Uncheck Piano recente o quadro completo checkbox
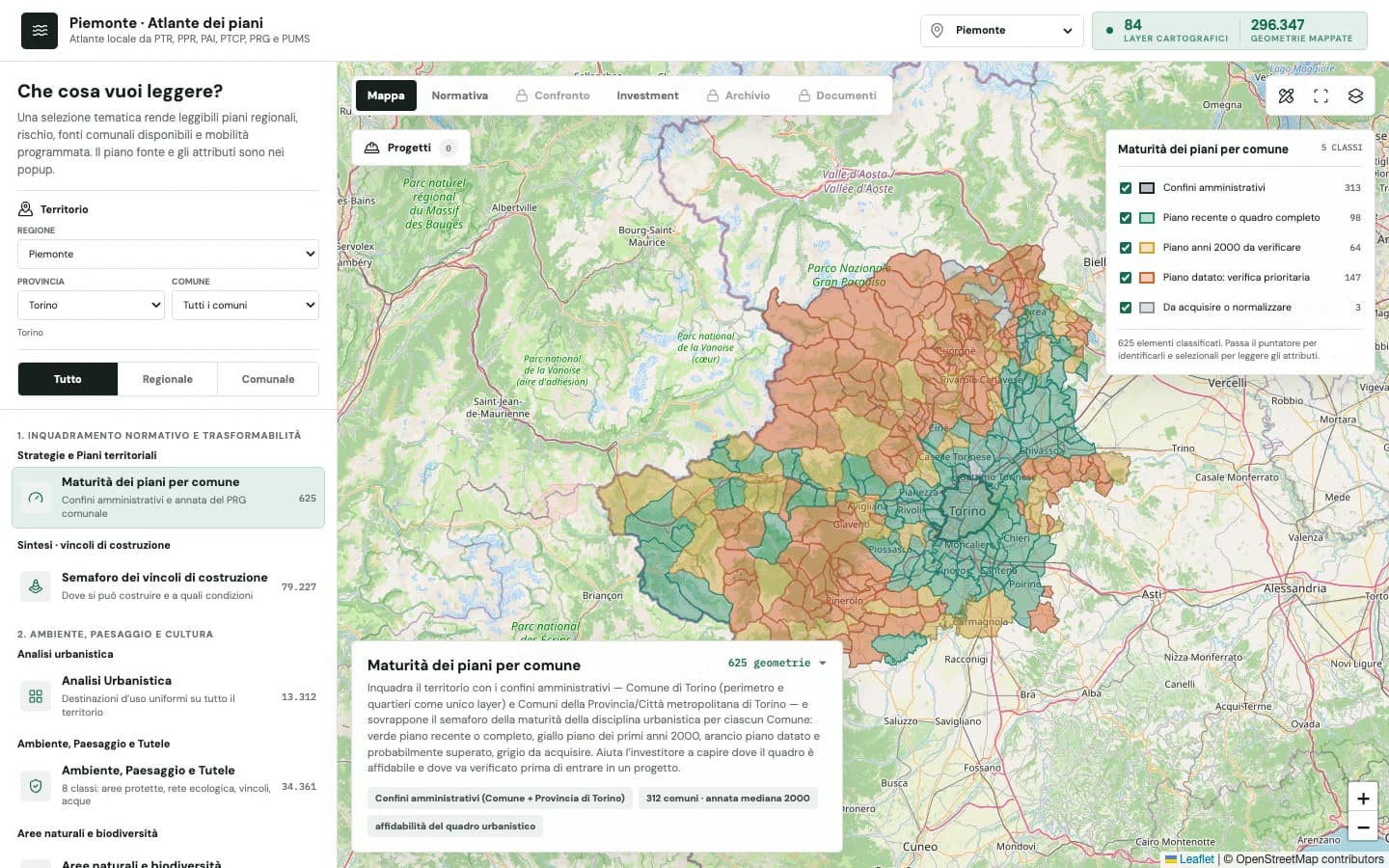This screenshot has width=1389, height=868. pyautogui.click(x=1126, y=218)
